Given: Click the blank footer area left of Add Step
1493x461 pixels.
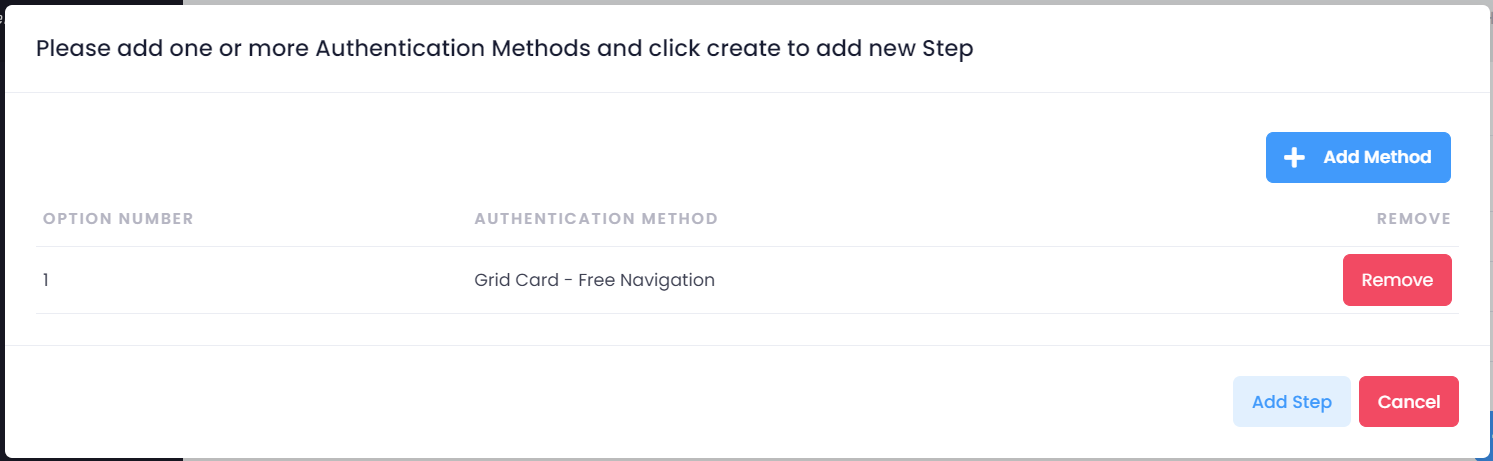Looking at the screenshot, I should tap(600, 402).
